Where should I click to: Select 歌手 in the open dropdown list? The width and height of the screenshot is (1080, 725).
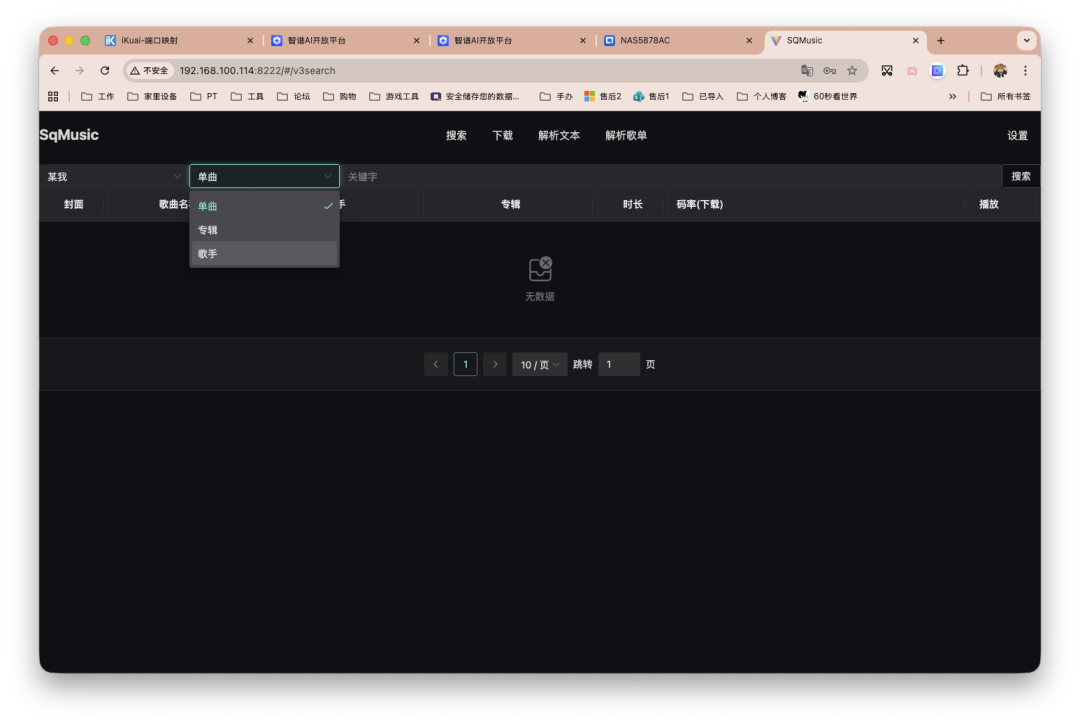coord(207,253)
